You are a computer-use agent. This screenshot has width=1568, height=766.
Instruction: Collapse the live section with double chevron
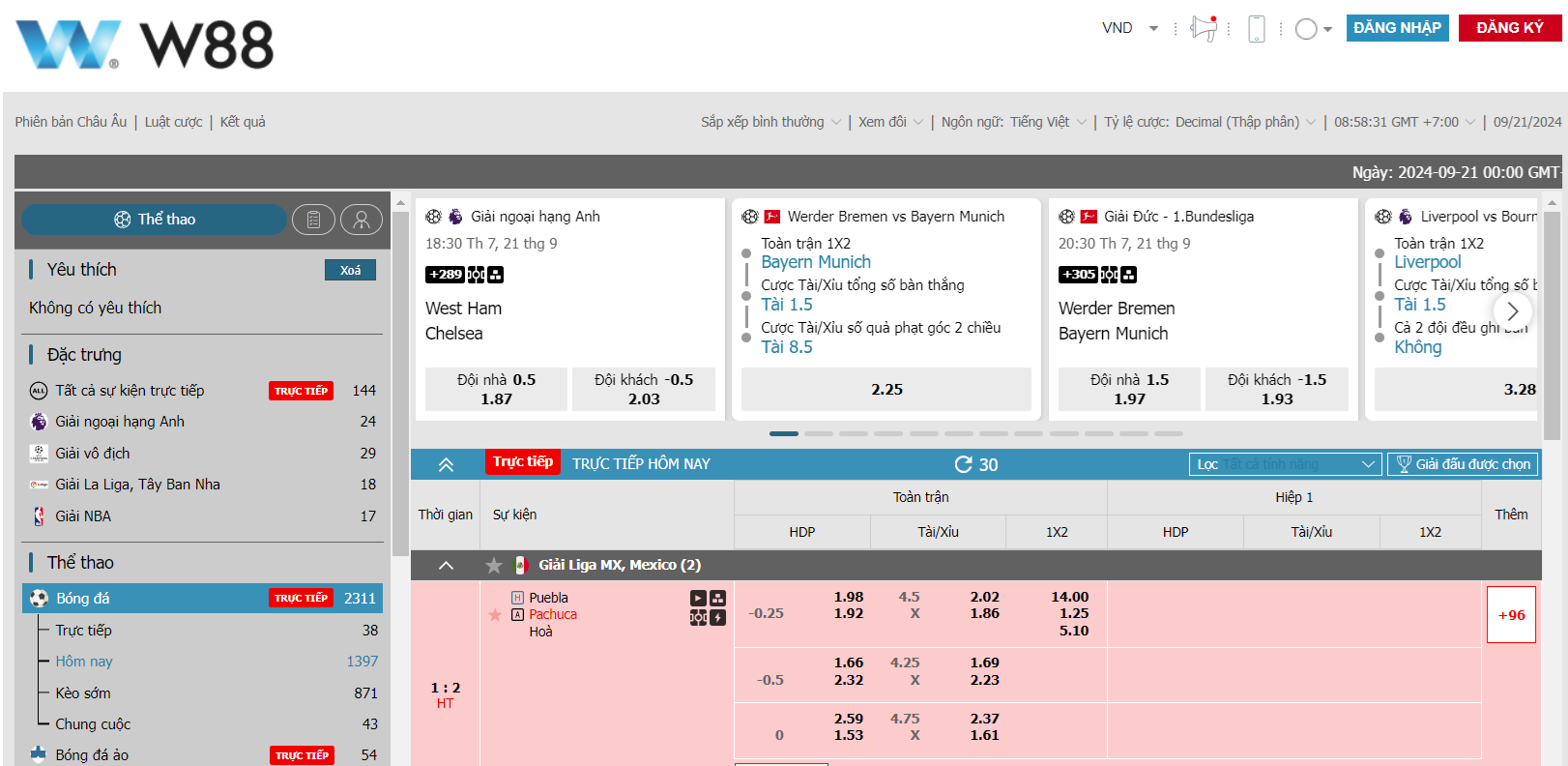click(x=446, y=464)
